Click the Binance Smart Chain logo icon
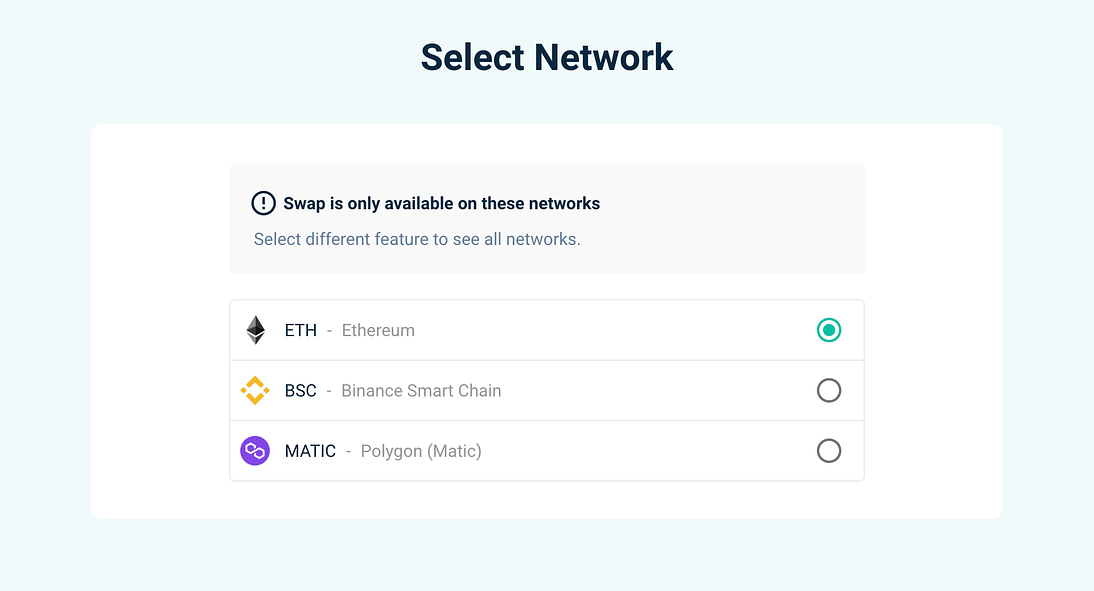 coord(255,390)
